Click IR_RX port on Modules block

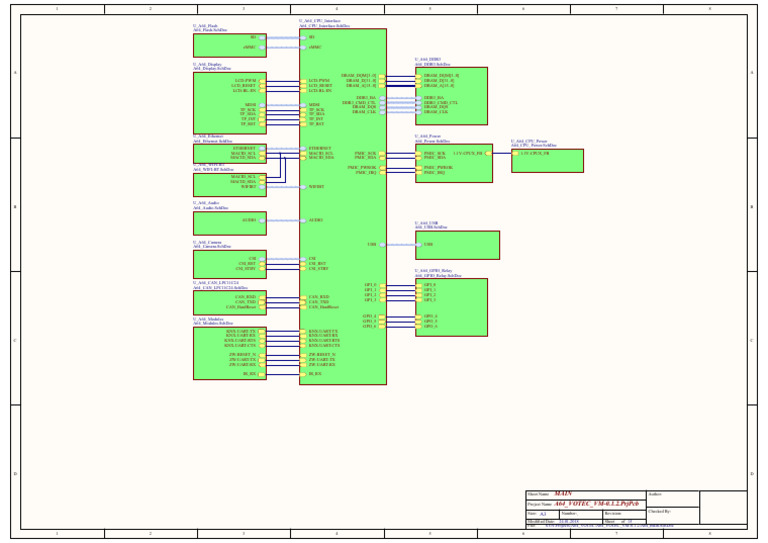pos(255,374)
